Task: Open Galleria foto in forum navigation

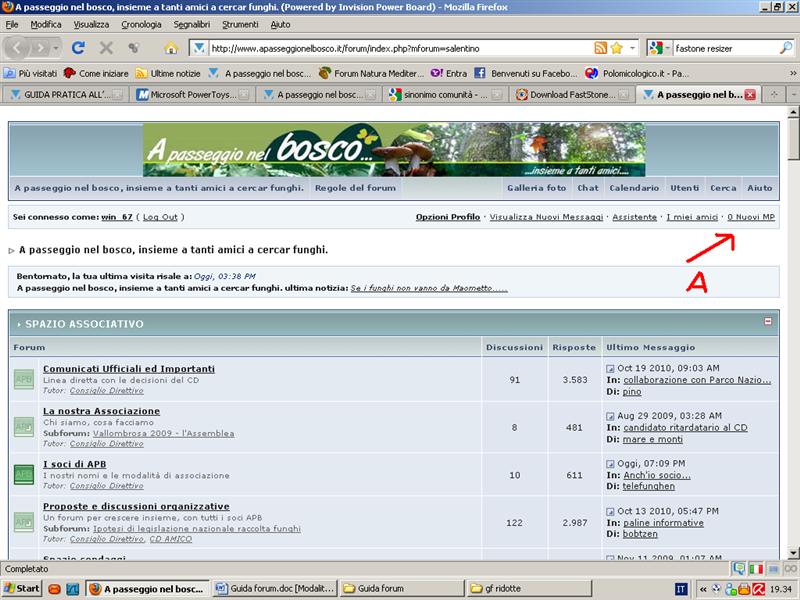Action: point(536,188)
